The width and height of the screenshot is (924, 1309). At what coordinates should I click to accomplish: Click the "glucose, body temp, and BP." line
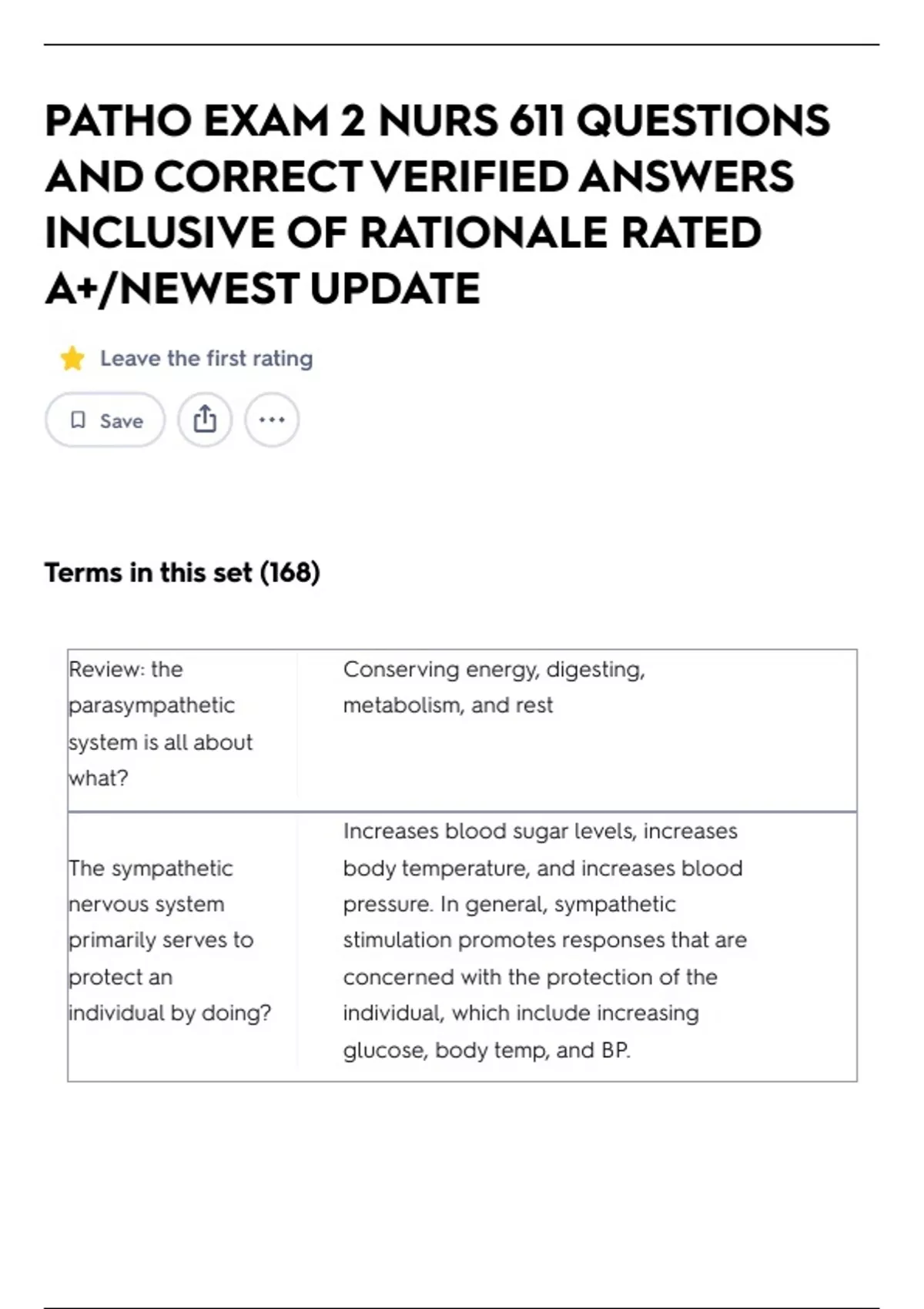point(487,1050)
